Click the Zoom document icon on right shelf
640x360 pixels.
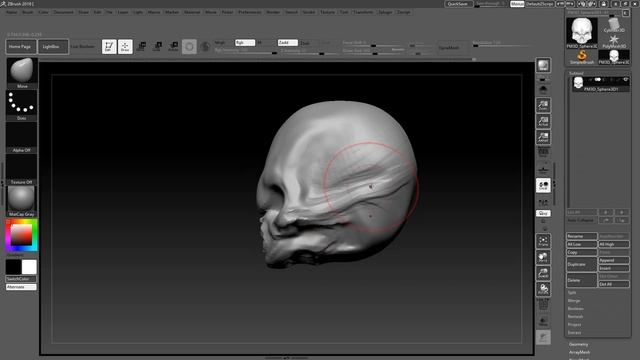[x=543, y=105]
